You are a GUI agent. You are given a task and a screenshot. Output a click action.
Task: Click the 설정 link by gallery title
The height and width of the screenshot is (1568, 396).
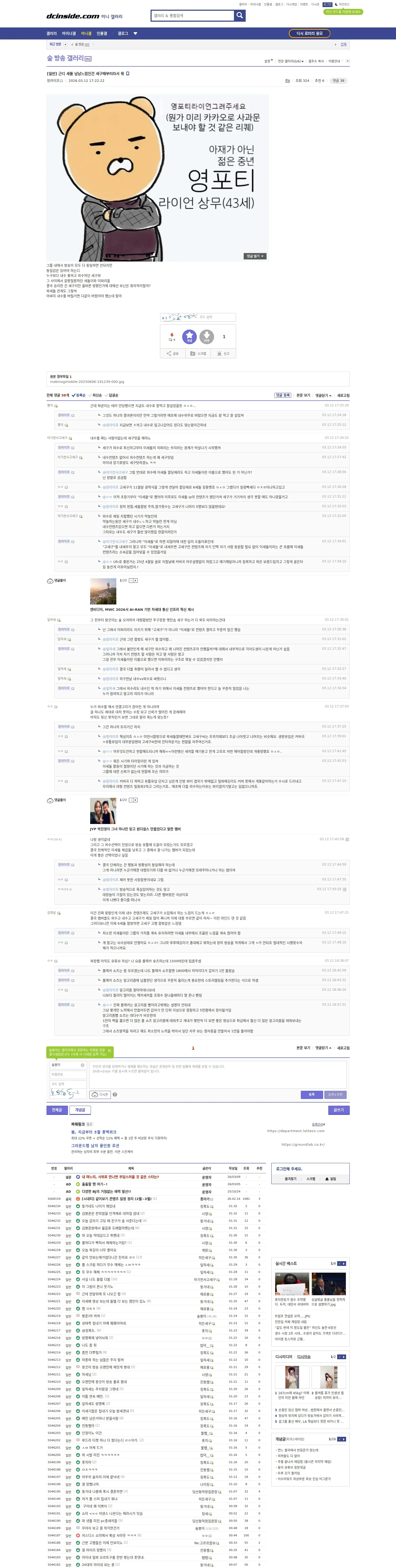(x=267, y=61)
